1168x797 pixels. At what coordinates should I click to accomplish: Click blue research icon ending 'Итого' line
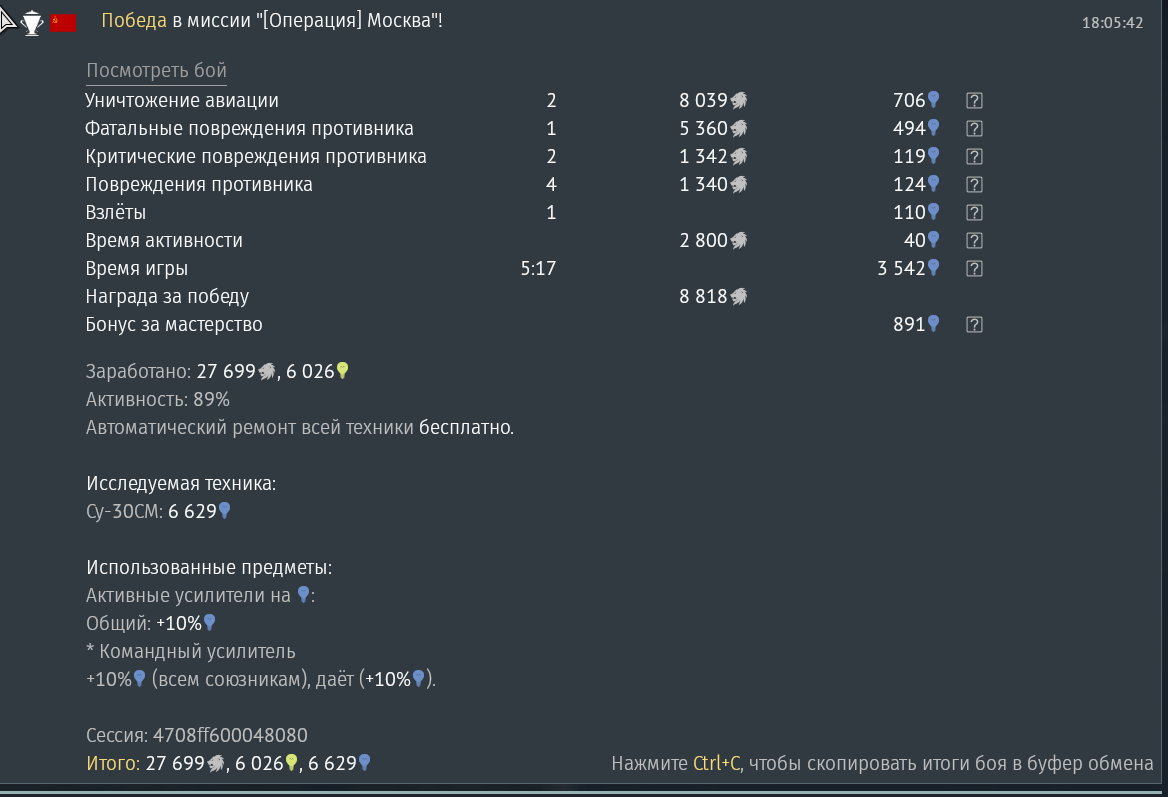point(364,762)
